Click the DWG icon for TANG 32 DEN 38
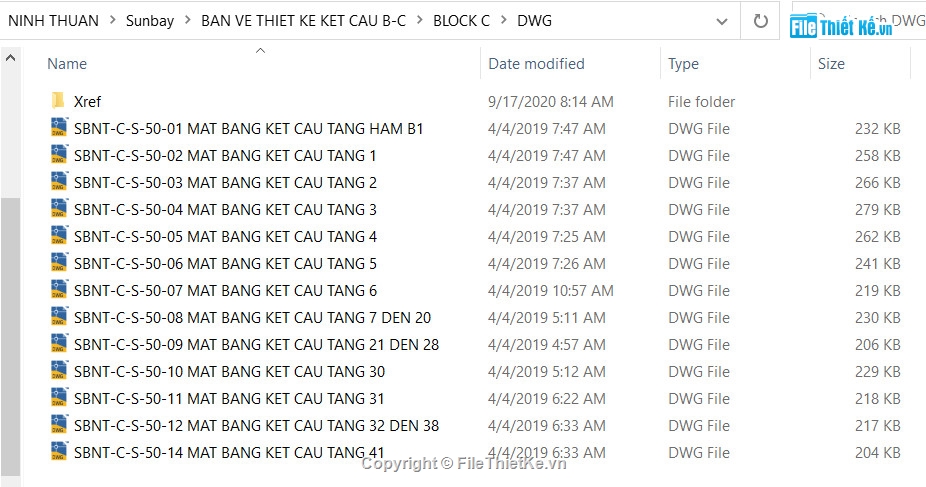The height and width of the screenshot is (487, 926). [x=58, y=425]
